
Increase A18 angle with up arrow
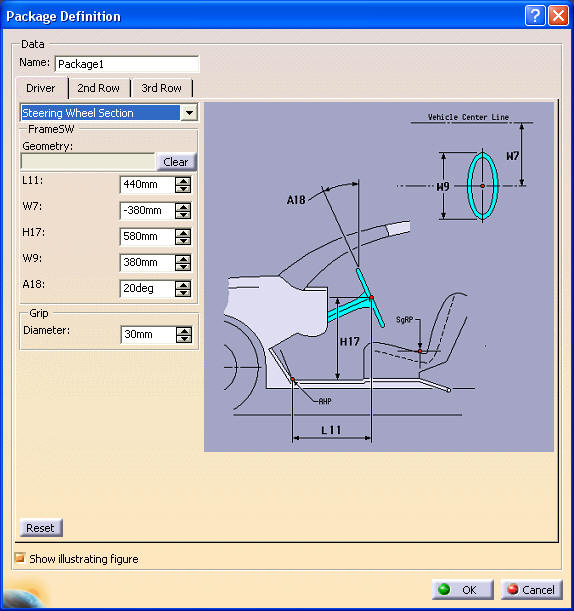pyautogui.click(x=183, y=285)
